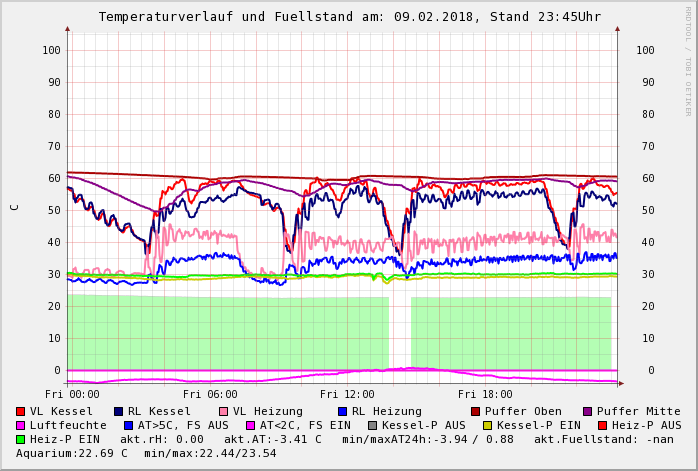Click the AT<2C, FS EIN swatch

tap(252, 425)
